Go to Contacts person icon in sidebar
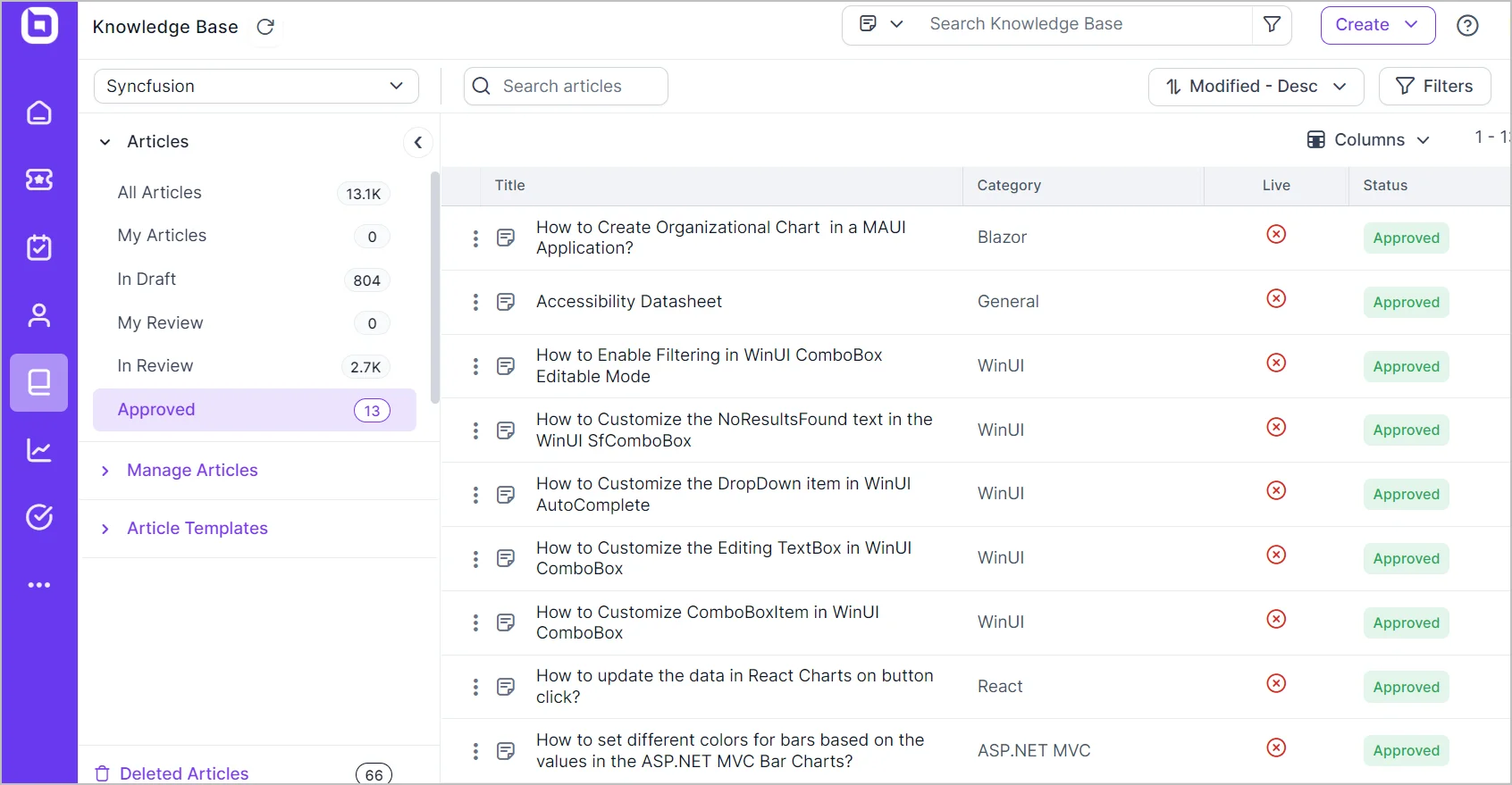 pyautogui.click(x=39, y=315)
